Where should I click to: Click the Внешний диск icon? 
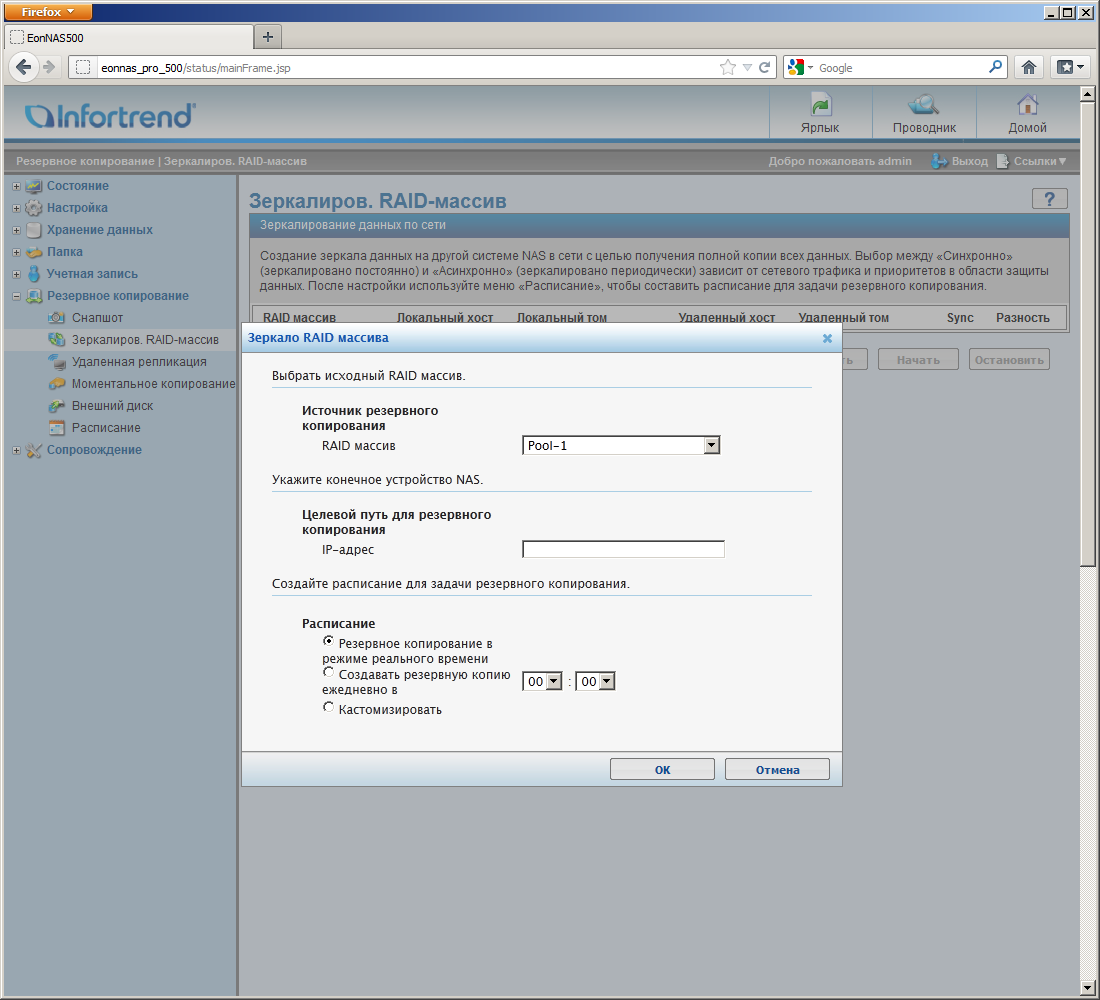pos(56,406)
